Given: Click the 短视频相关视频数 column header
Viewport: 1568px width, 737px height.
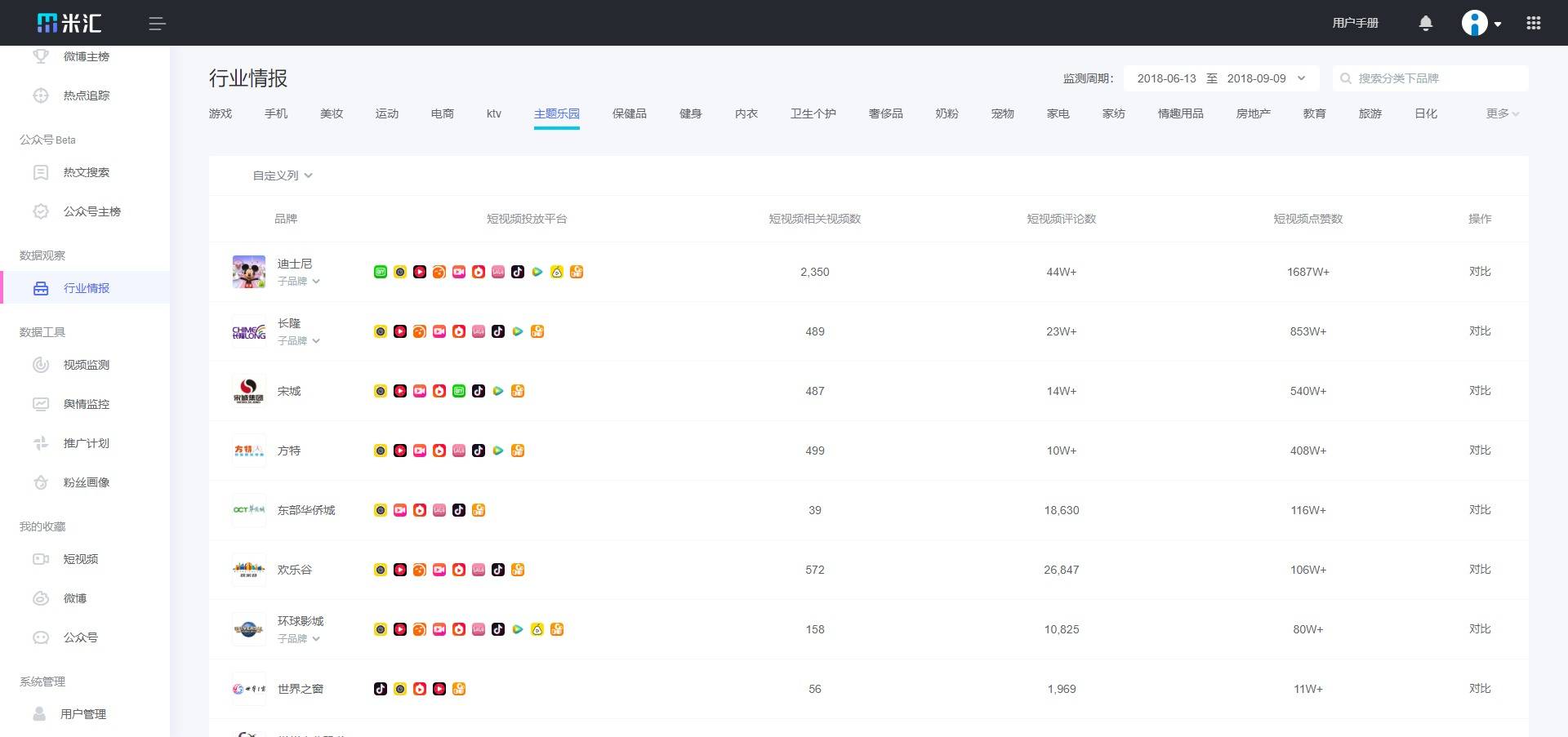Looking at the screenshot, I should click(x=815, y=219).
